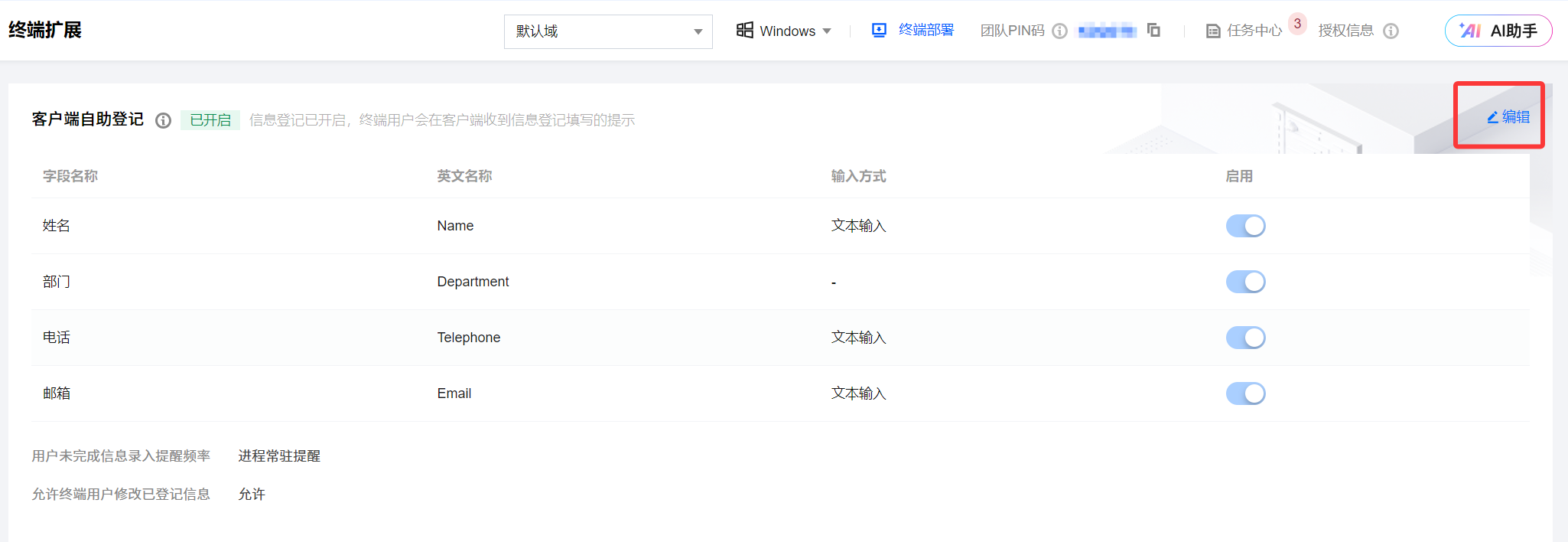Click the 编辑 edit link
Screen dimensions: 1568x542
point(1515,117)
